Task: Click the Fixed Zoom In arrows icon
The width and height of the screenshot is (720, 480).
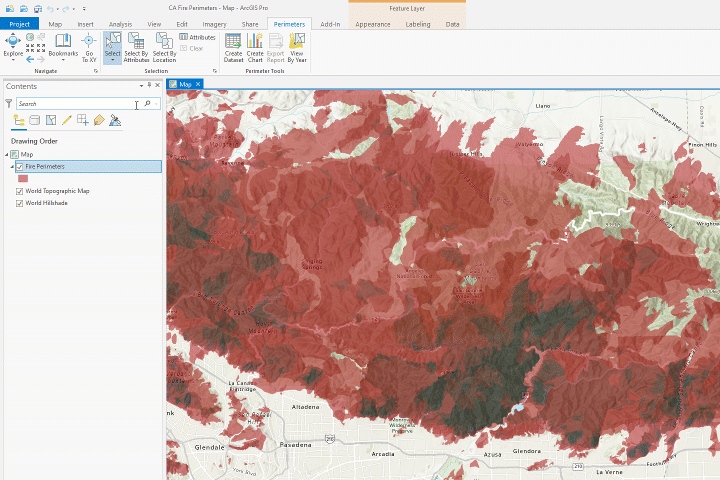Action: click(x=30, y=48)
